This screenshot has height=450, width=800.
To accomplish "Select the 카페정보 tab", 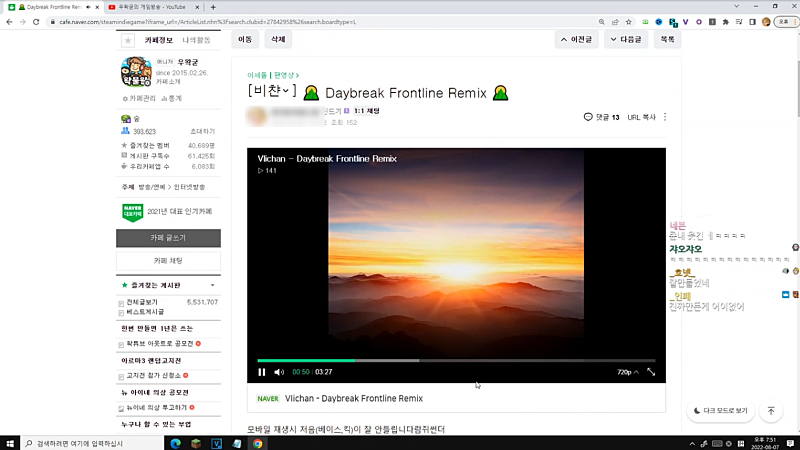I will click(158, 40).
